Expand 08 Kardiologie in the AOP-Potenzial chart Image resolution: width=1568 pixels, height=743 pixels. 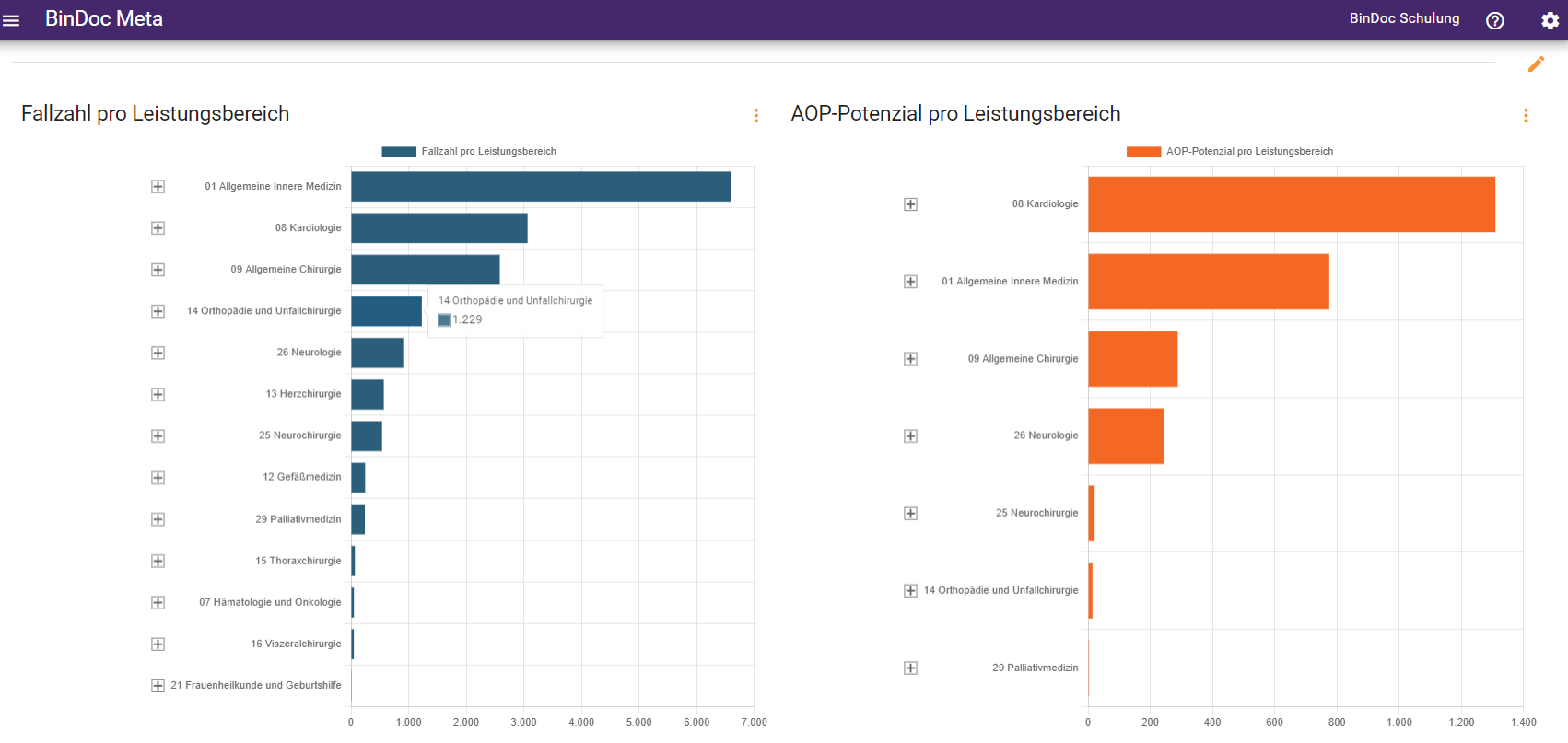[x=910, y=204]
